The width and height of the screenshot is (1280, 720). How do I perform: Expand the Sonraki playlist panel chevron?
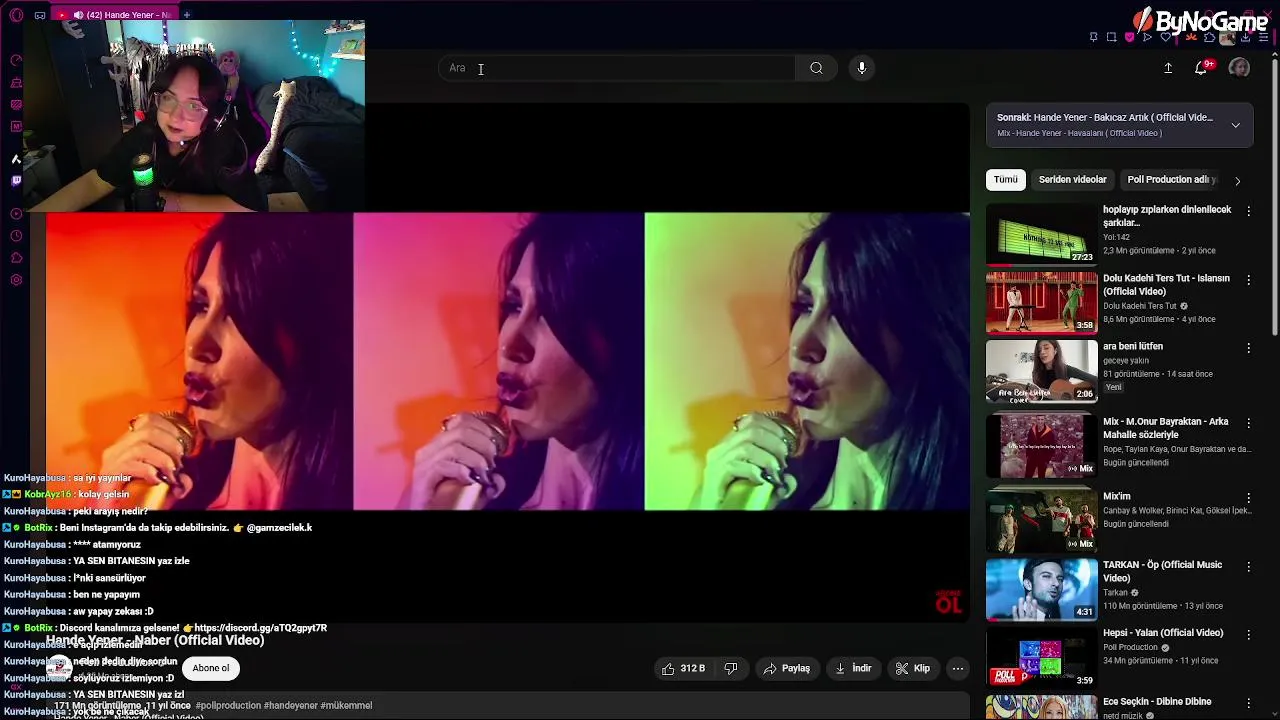click(x=1236, y=125)
